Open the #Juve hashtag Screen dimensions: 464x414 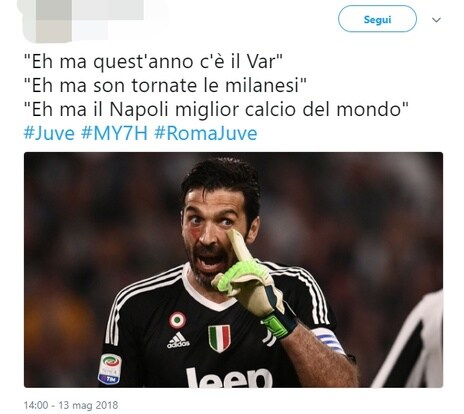pyautogui.click(x=49, y=134)
